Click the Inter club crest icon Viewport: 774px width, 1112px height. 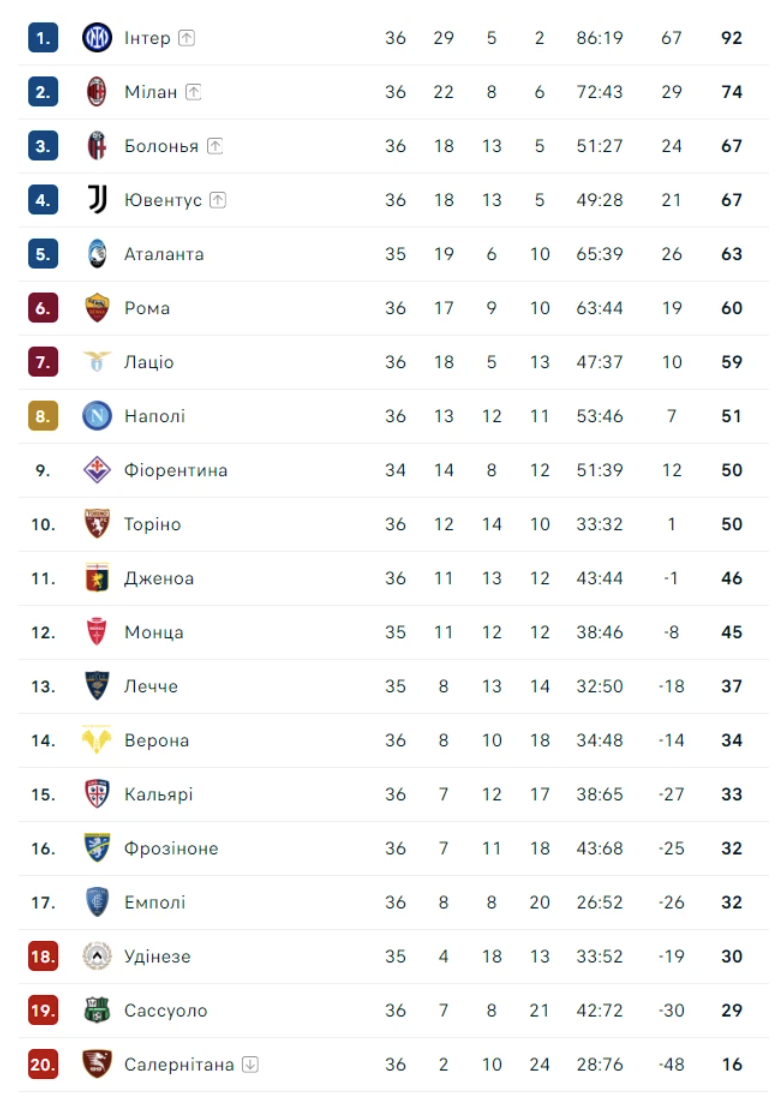(x=97, y=38)
